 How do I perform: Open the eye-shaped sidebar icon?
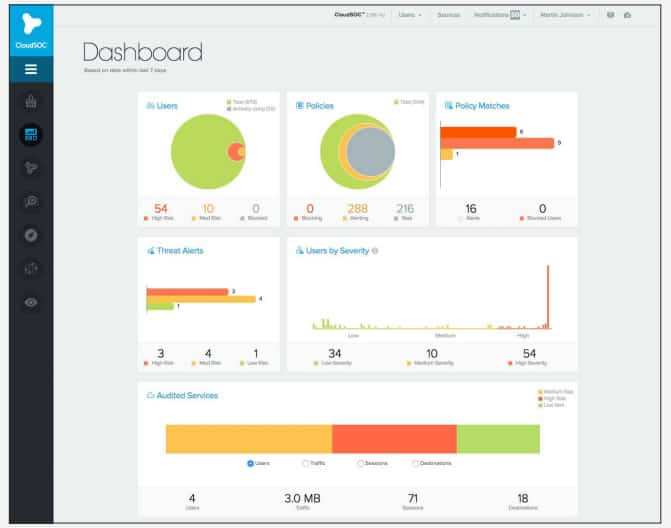tap(31, 303)
